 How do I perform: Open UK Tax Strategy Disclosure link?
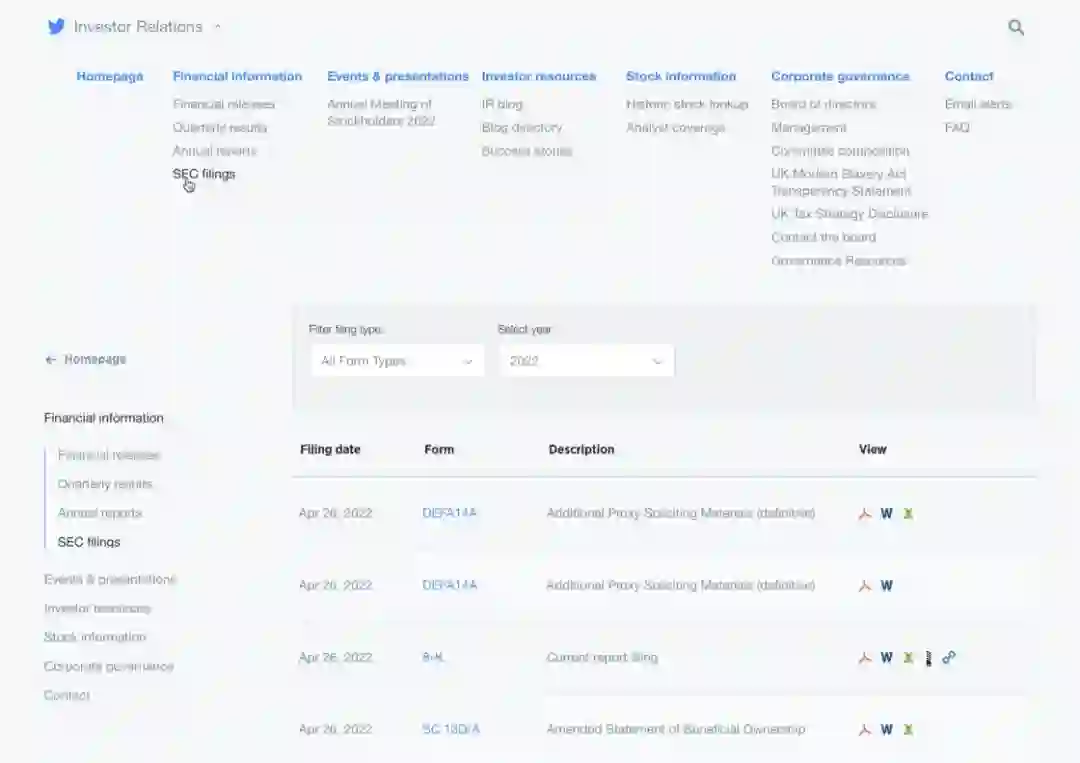(x=849, y=214)
